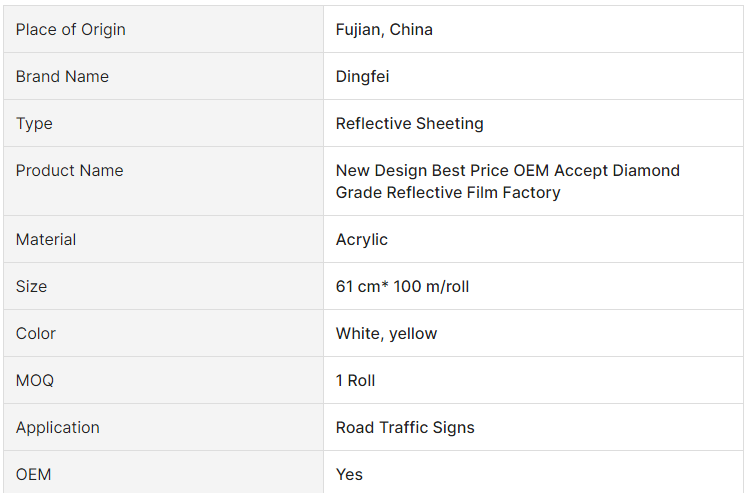Select the MOQ label cell

35,381
